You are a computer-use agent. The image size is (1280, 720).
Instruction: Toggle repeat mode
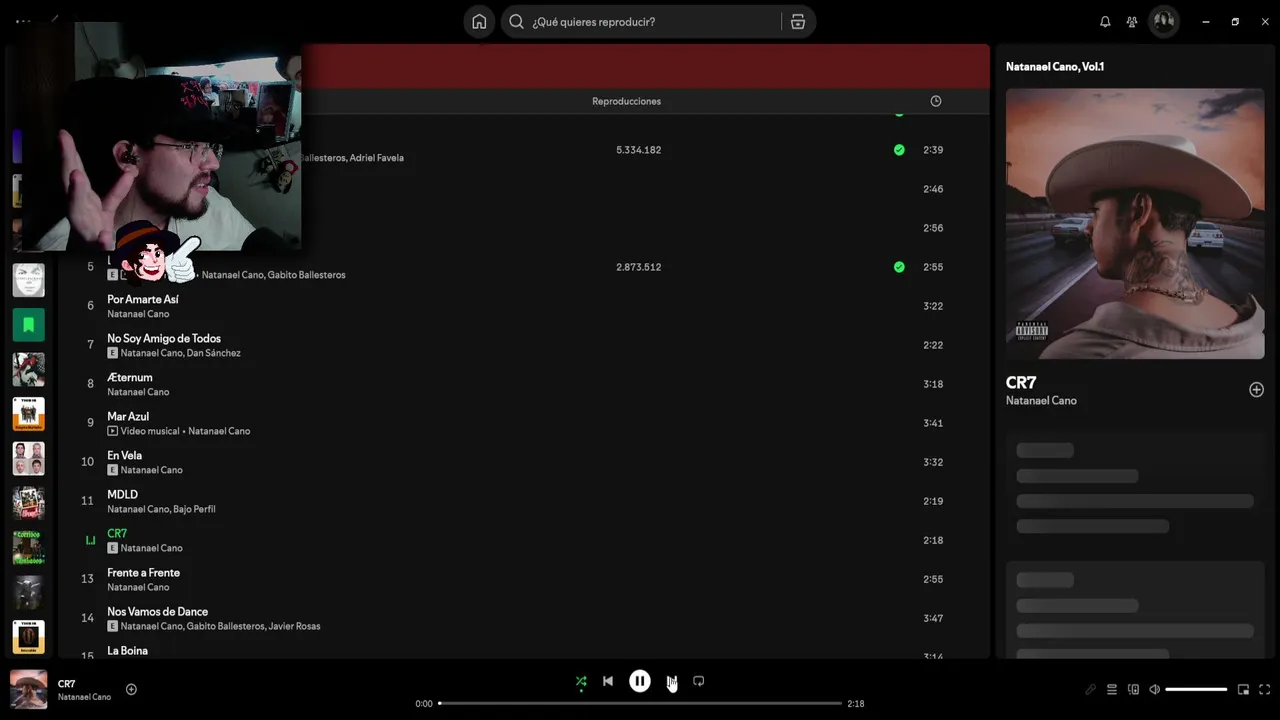[699, 681]
